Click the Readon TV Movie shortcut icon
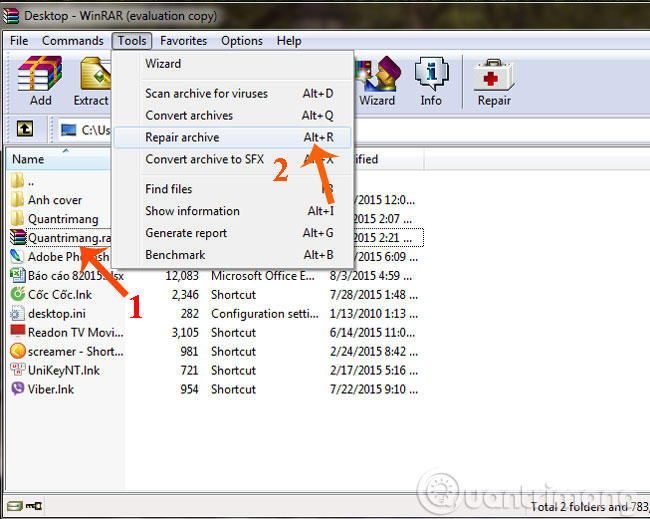This screenshot has height=519, width=650. point(17,332)
